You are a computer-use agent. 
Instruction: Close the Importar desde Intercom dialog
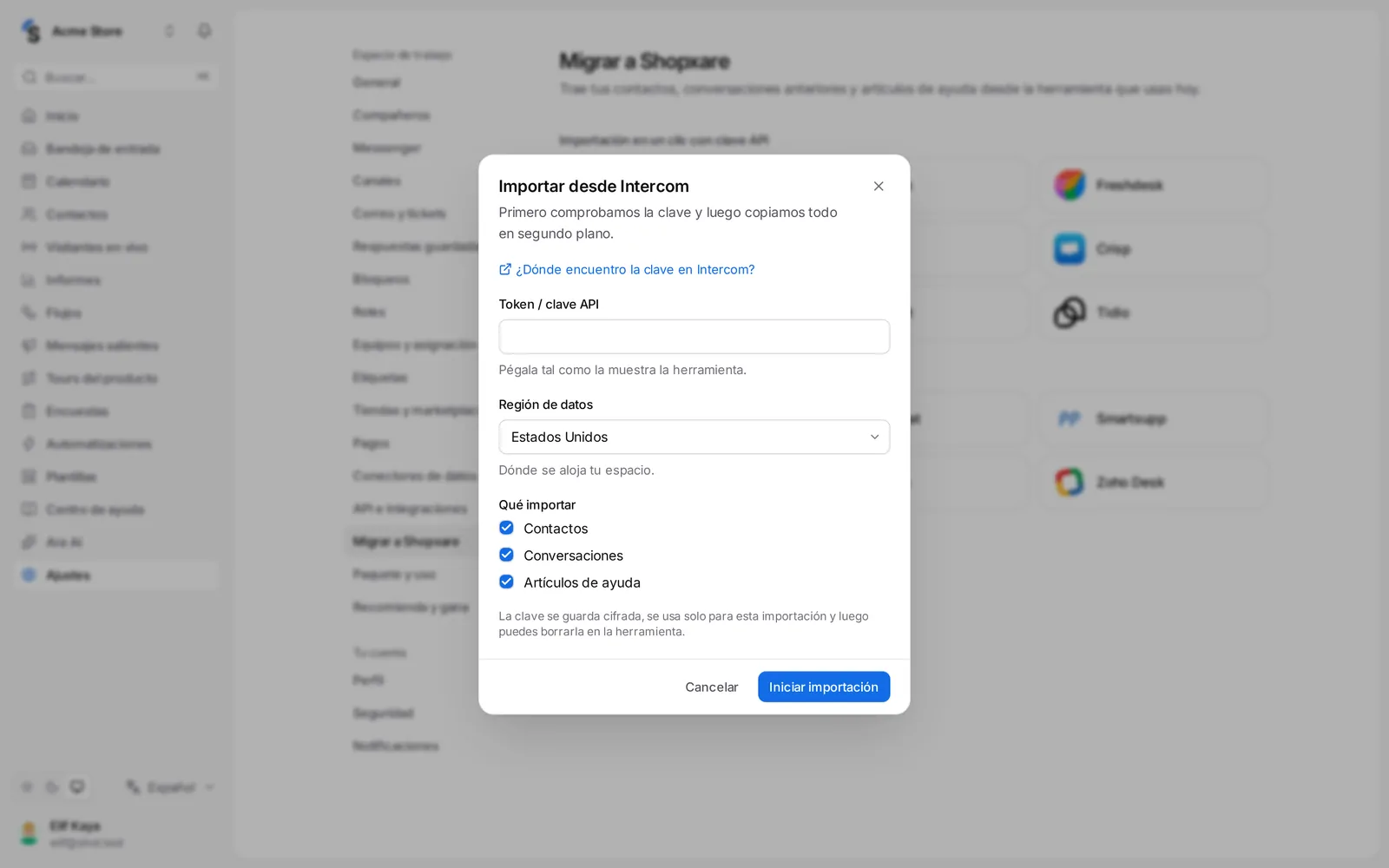coord(879,187)
